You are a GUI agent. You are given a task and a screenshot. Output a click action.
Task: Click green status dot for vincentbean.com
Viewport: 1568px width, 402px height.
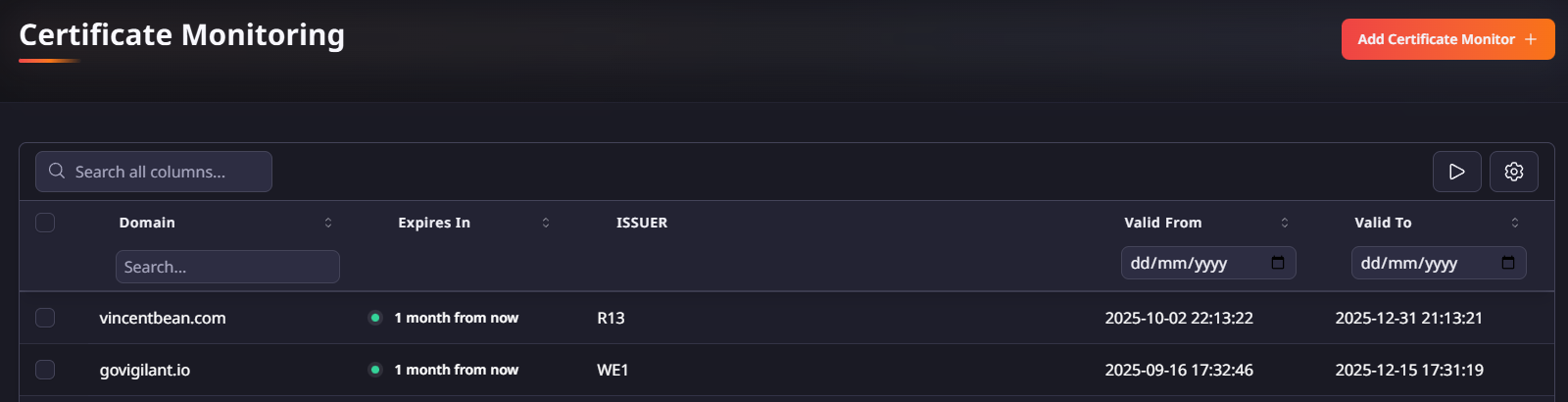374,318
